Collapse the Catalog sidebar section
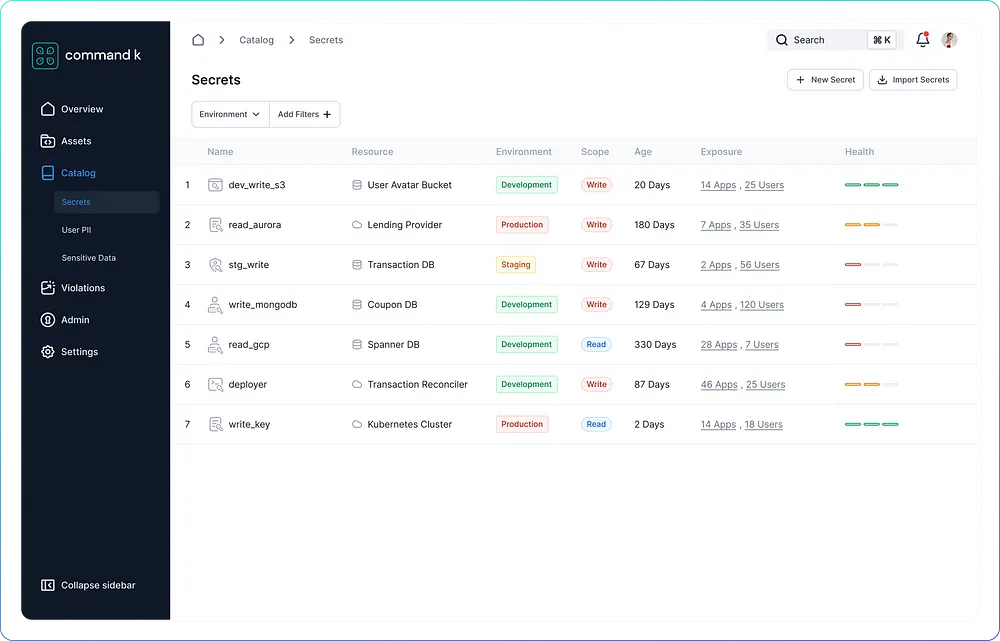Image resolution: width=1000 pixels, height=641 pixels. (x=78, y=173)
